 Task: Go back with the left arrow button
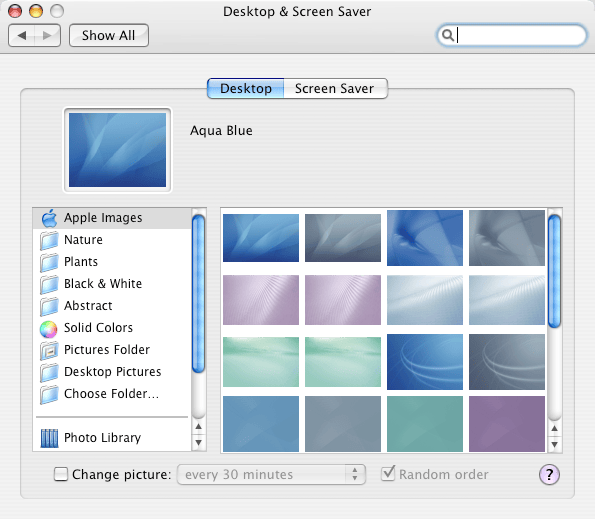click(x=22, y=36)
